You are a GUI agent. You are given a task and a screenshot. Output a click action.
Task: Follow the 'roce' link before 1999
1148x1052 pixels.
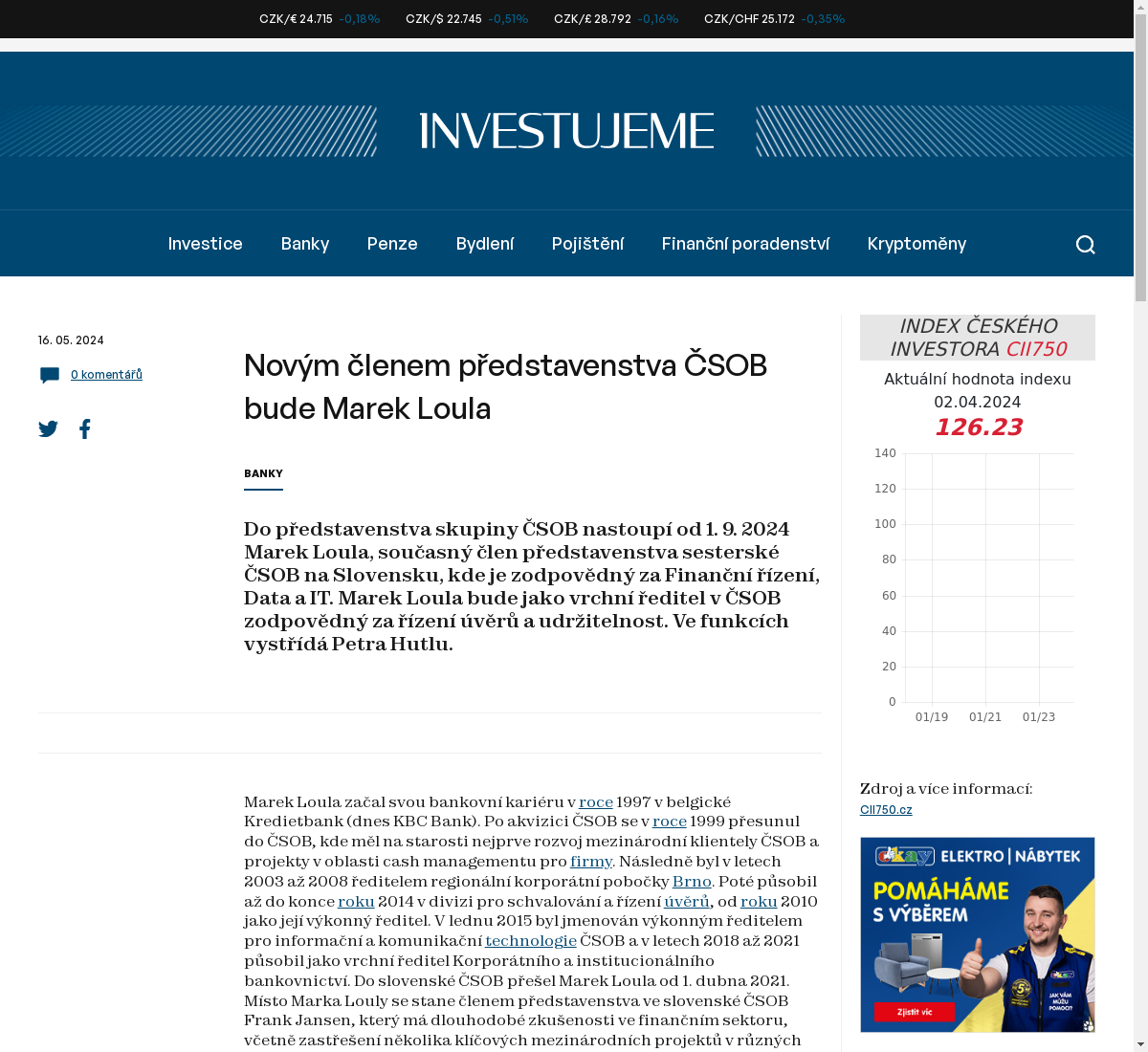(x=670, y=822)
